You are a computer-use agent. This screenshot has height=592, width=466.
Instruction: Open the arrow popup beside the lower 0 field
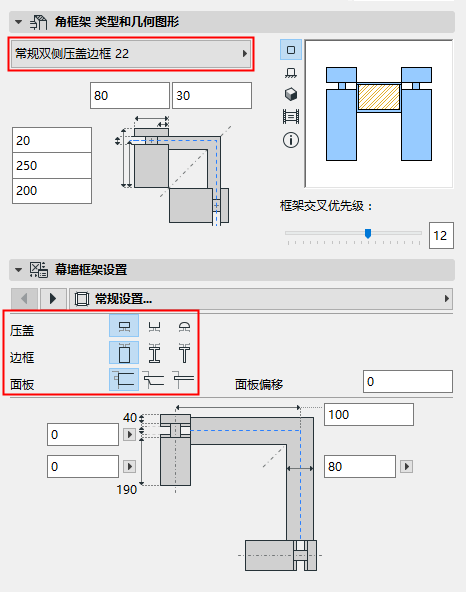pos(130,467)
